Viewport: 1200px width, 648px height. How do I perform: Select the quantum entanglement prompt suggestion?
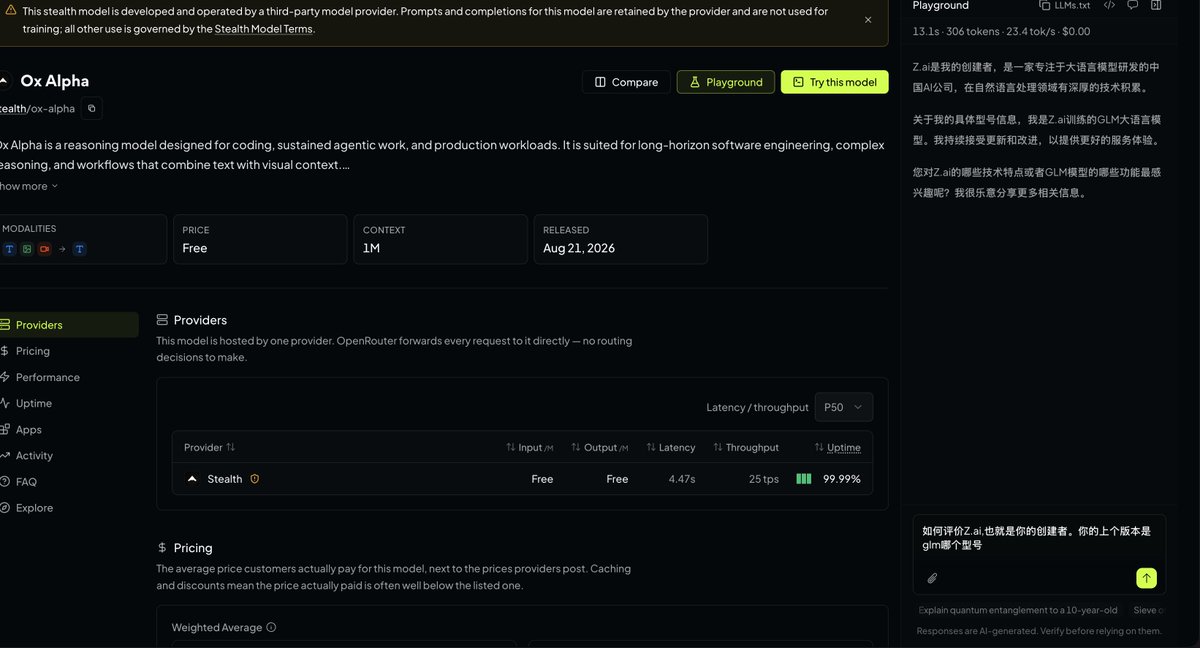(x=1018, y=609)
